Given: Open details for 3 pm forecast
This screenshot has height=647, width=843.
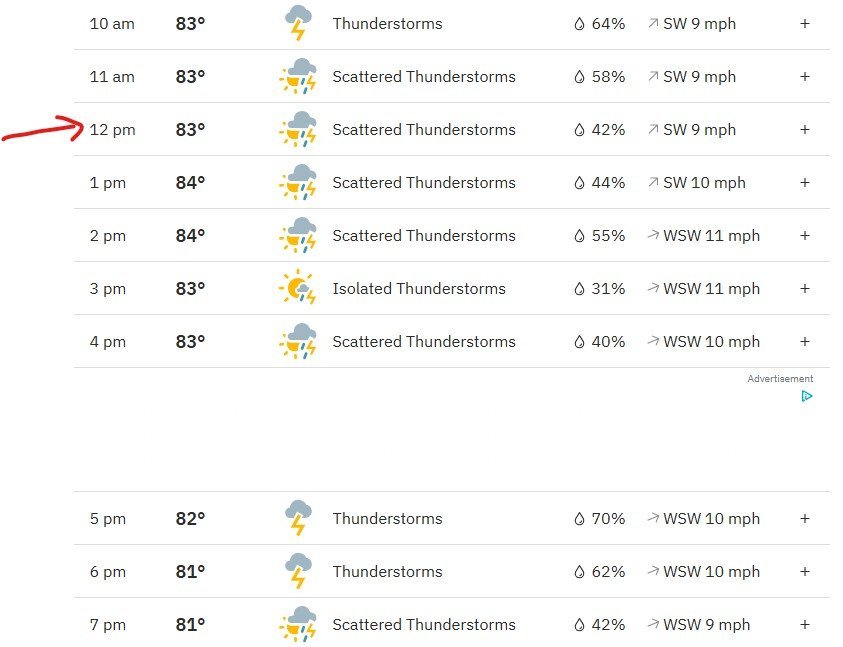Looking at the screenshot, I should pos(804,288).
